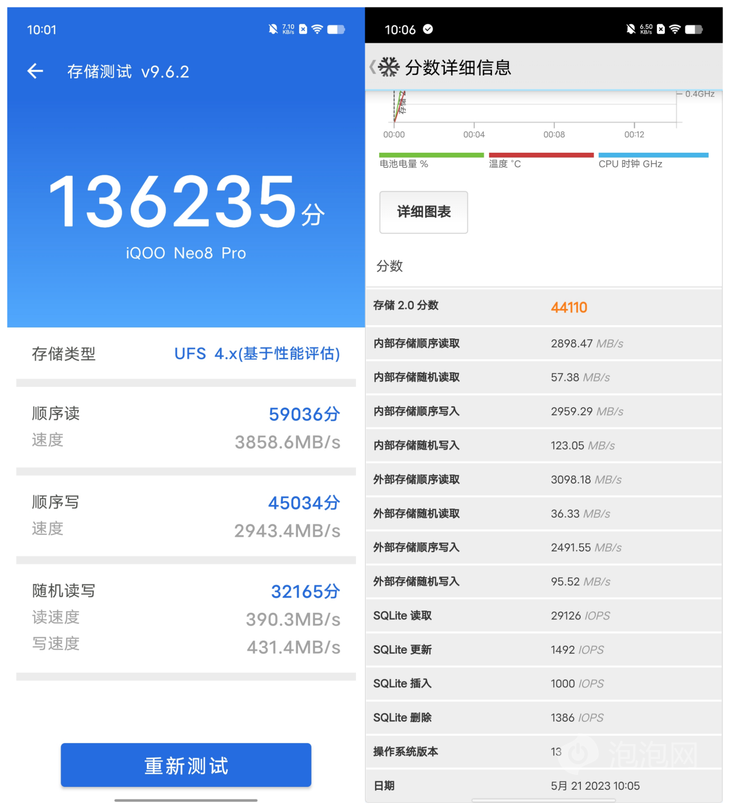Tap the UFS 4.x storage type text
Viewport: 730px width, 810px height.
pos(257,354)
